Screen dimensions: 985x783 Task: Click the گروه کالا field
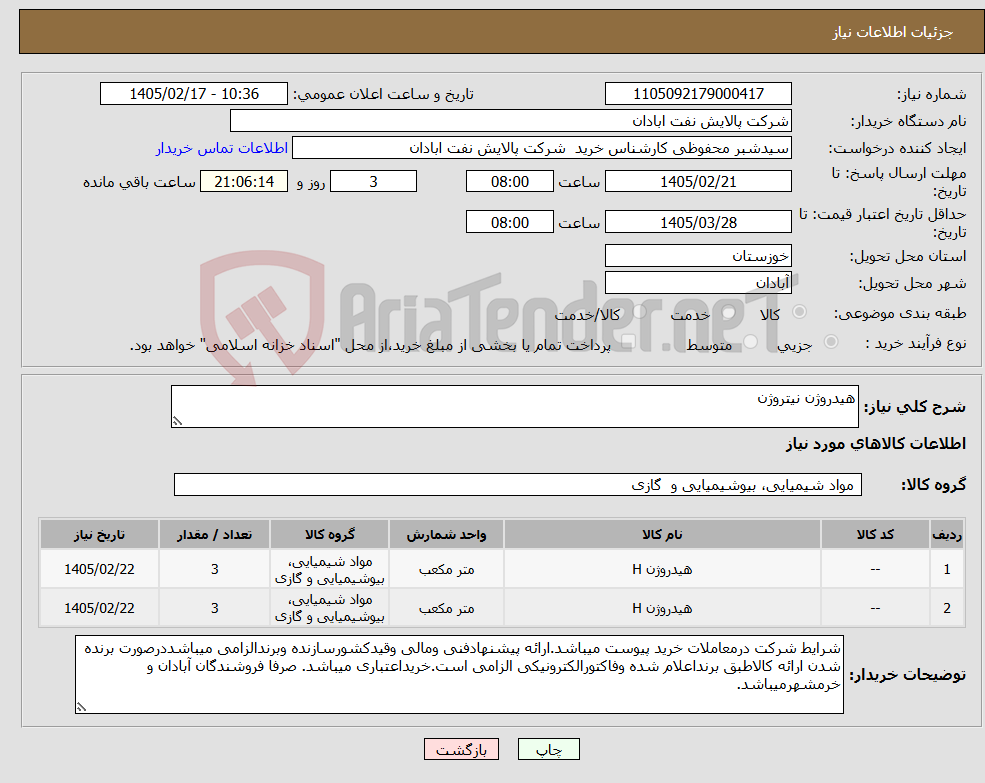coord(518,485)
